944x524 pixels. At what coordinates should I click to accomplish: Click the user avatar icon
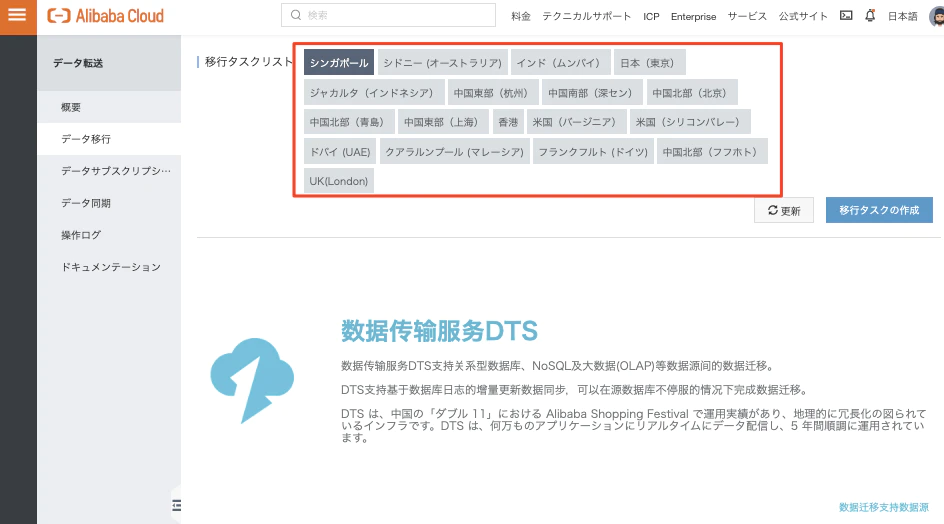click(x=936, y=16)
